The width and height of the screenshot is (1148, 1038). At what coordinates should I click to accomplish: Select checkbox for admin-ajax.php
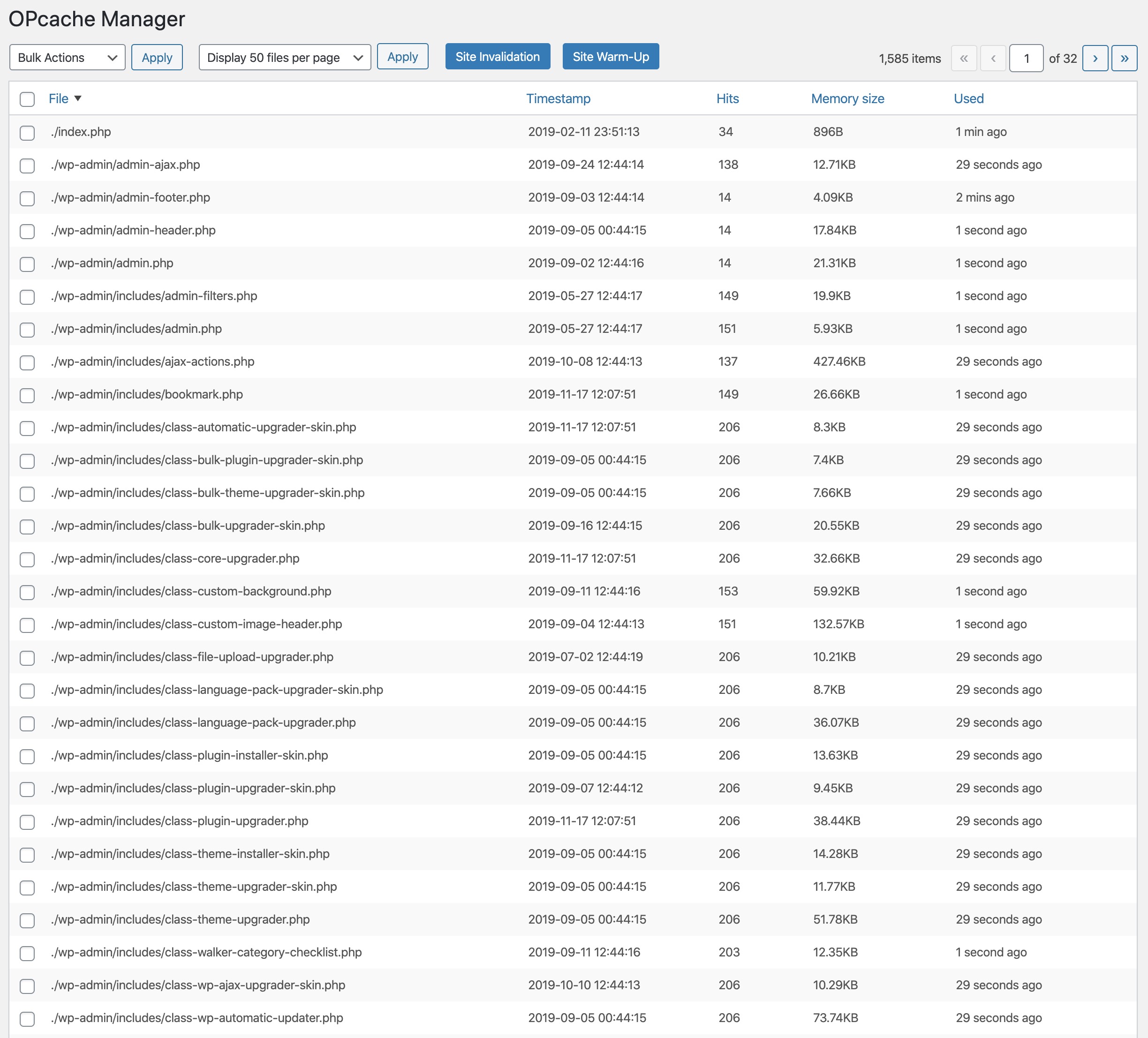27,165
